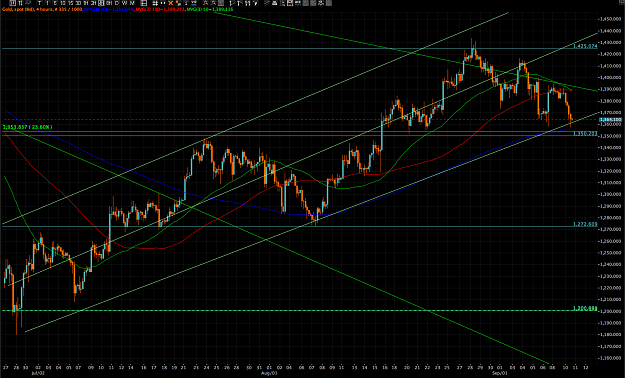The image size is (625, 378).
Task: Select the W (weekly) timeframe button
Action: (124, 3)
